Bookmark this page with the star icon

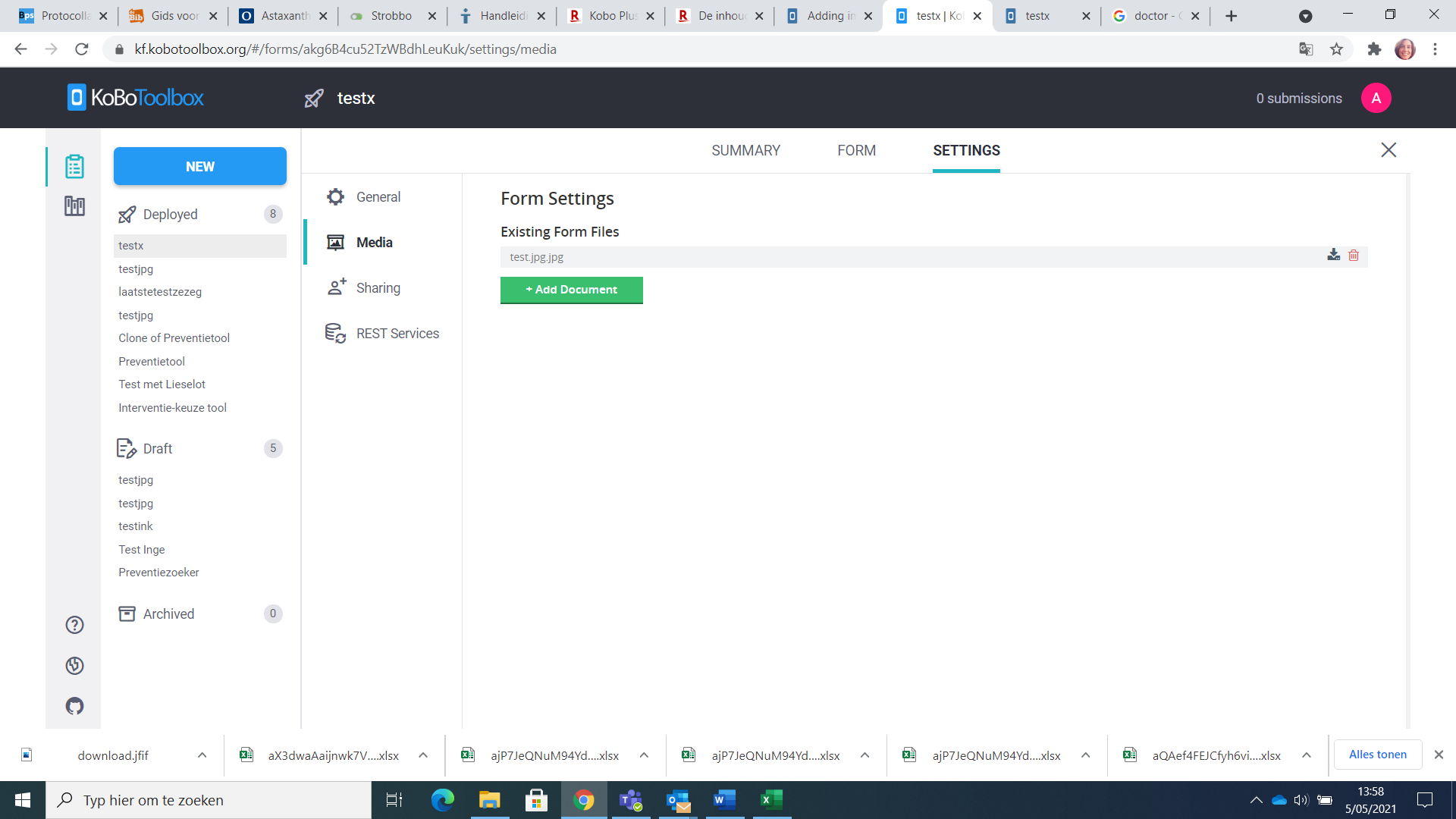click(x=1336, y=49)
